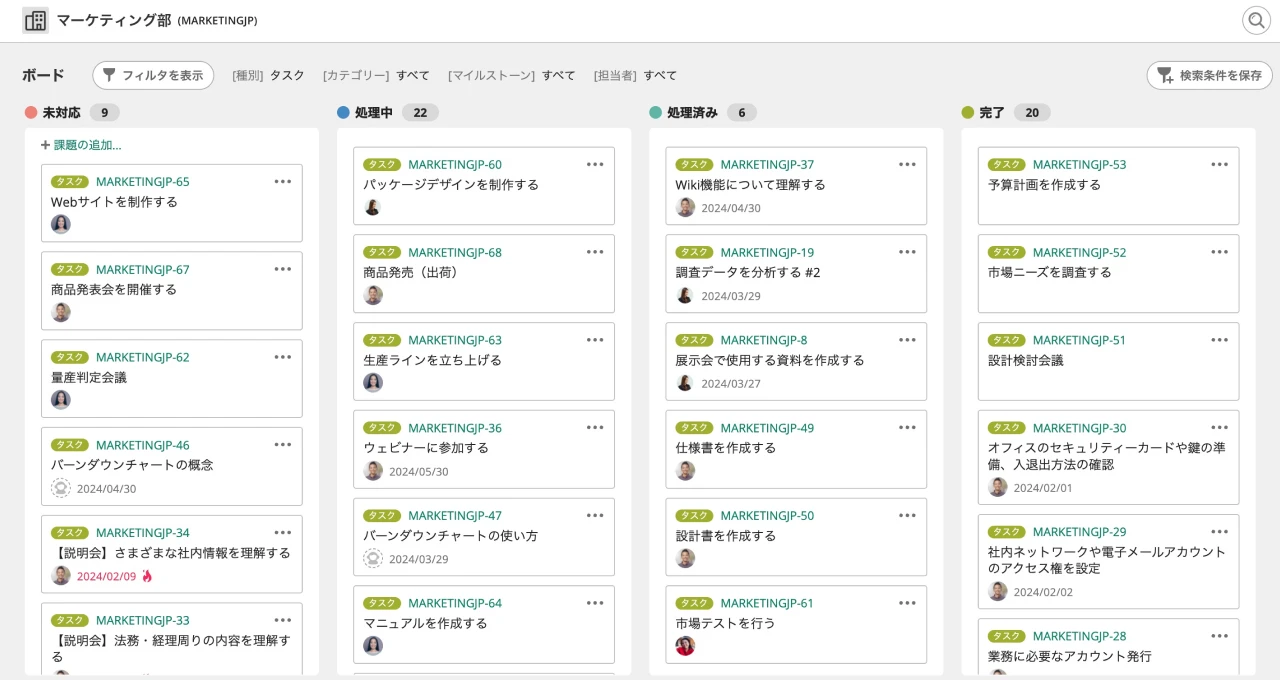
Task: Click the フィルタを表示 button
Action: [153, 75]
